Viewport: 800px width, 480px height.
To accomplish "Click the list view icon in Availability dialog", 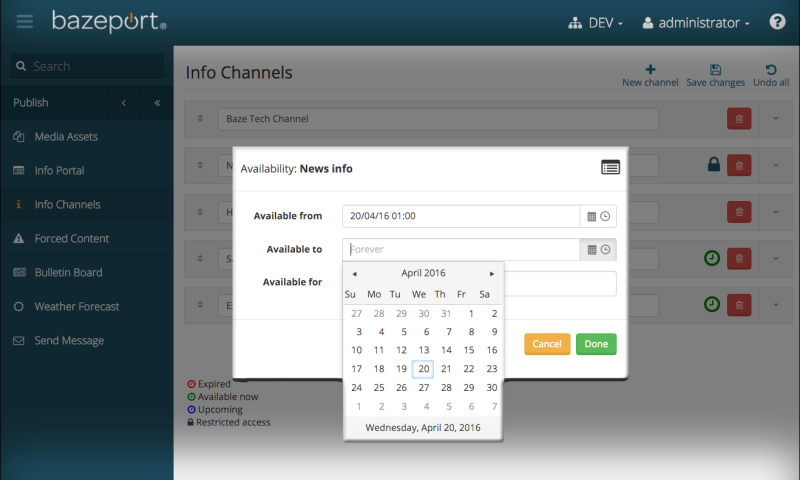I will (x=610, y=168).
